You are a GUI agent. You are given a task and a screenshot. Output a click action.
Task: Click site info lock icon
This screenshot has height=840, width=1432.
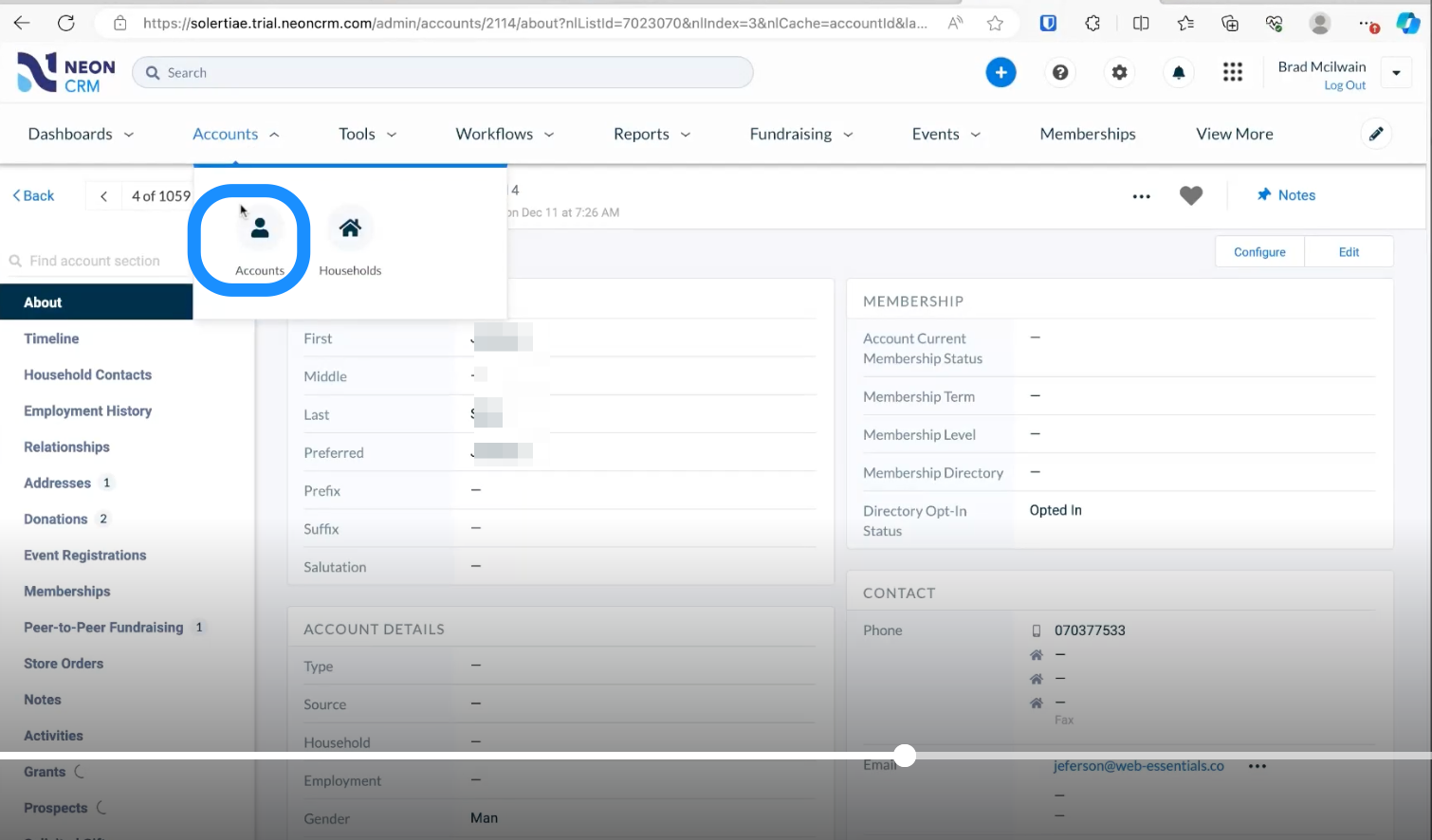[x=120, y=24]
